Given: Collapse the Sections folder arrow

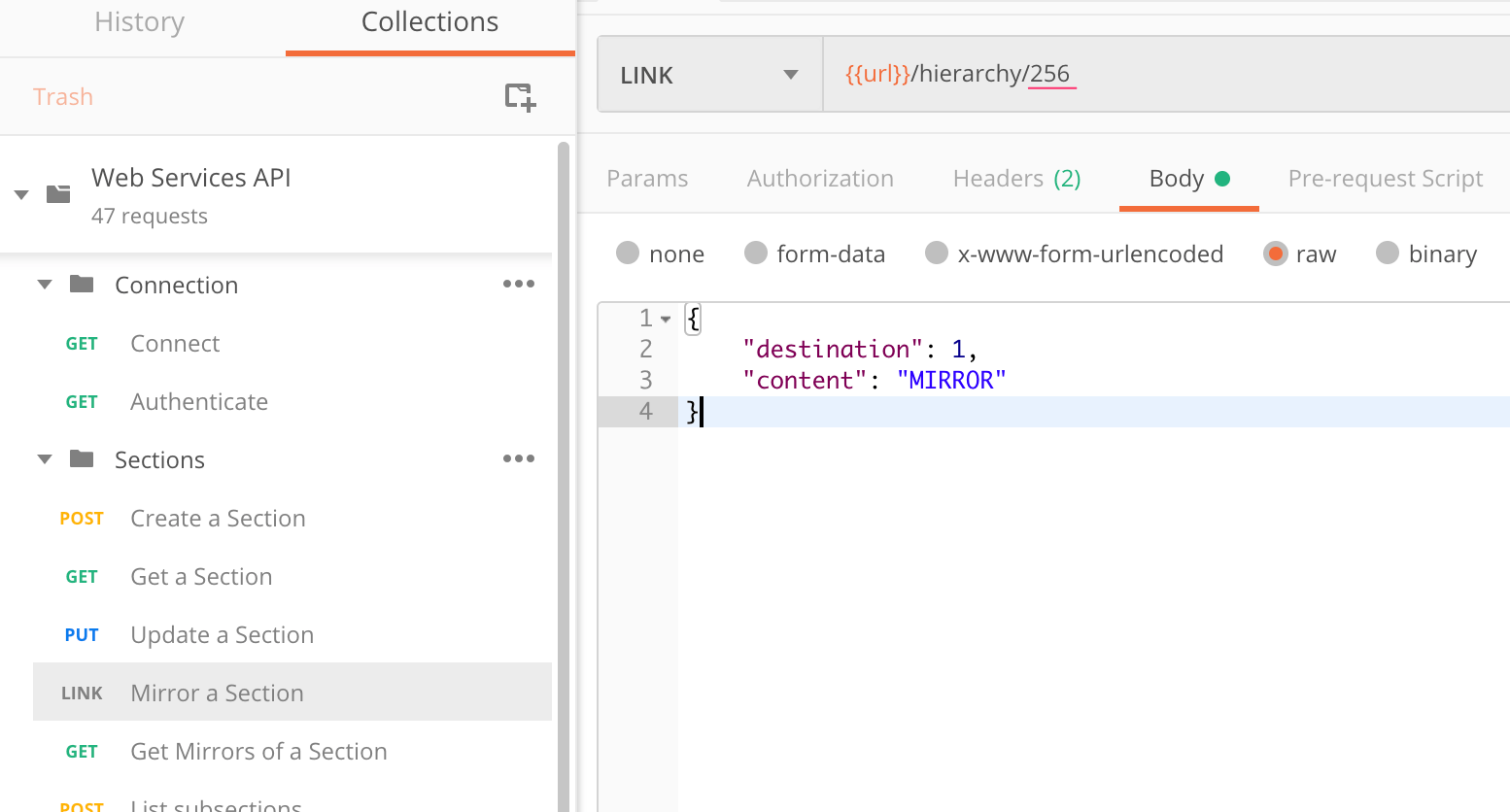Looking at the screenshot, I should click(45, 459).
